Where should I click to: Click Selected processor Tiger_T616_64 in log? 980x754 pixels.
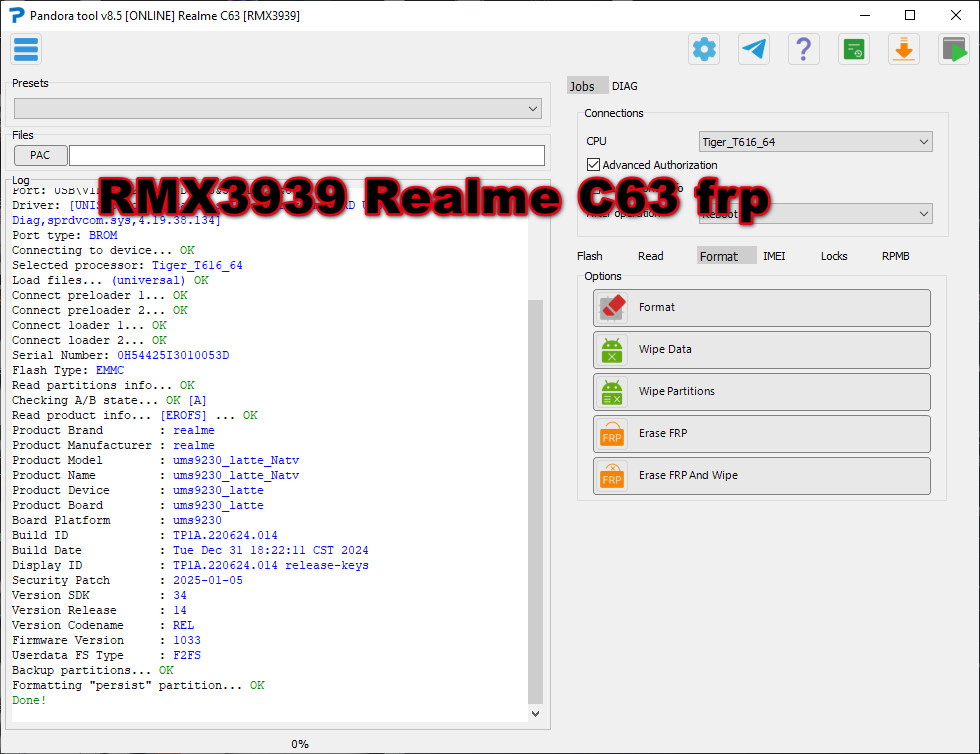(x=197, y=265)
